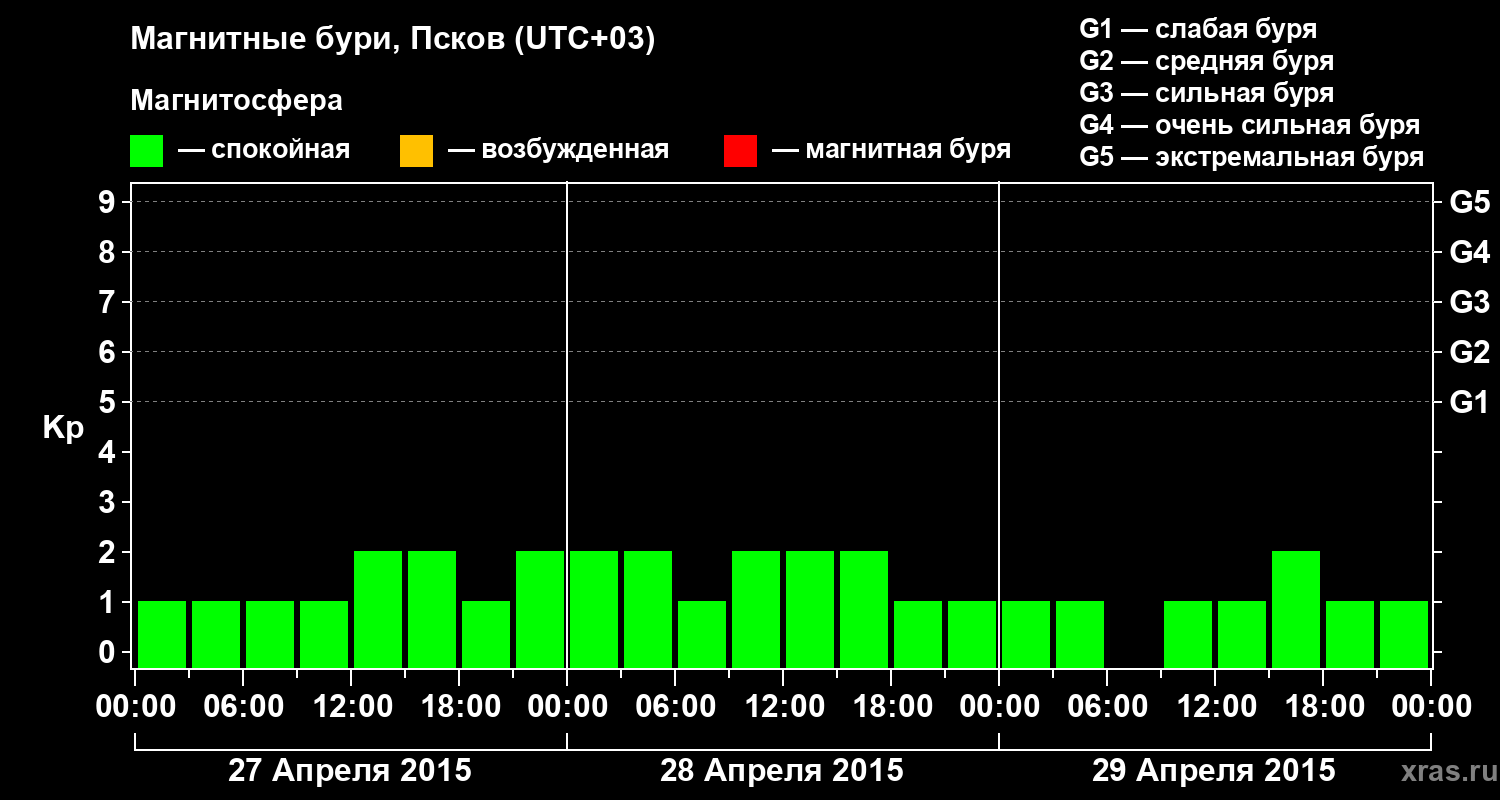Click 'G1 — слабая буря' legend line

[1198, 29]
